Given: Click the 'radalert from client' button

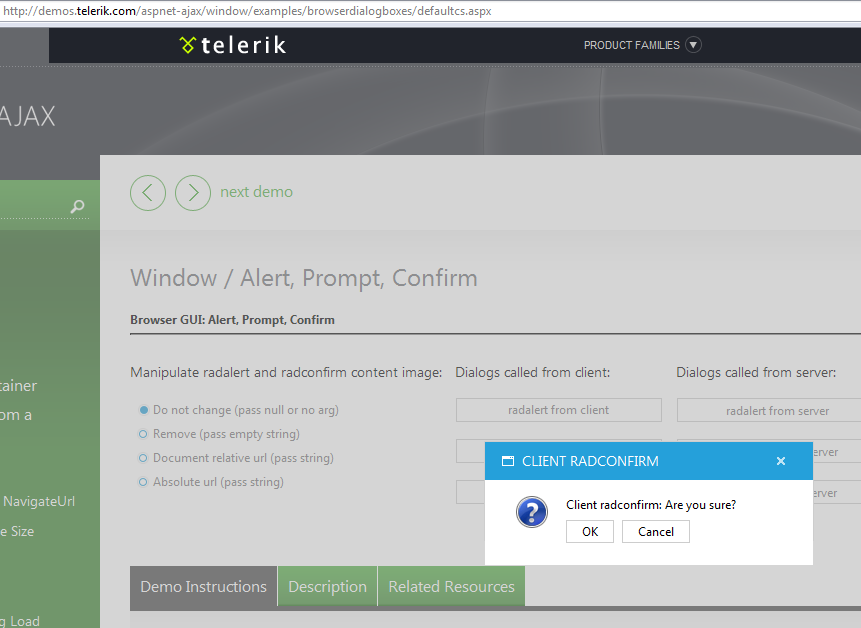Looking at the screenshot, I should pyautogui.click(x=558, y=410).
